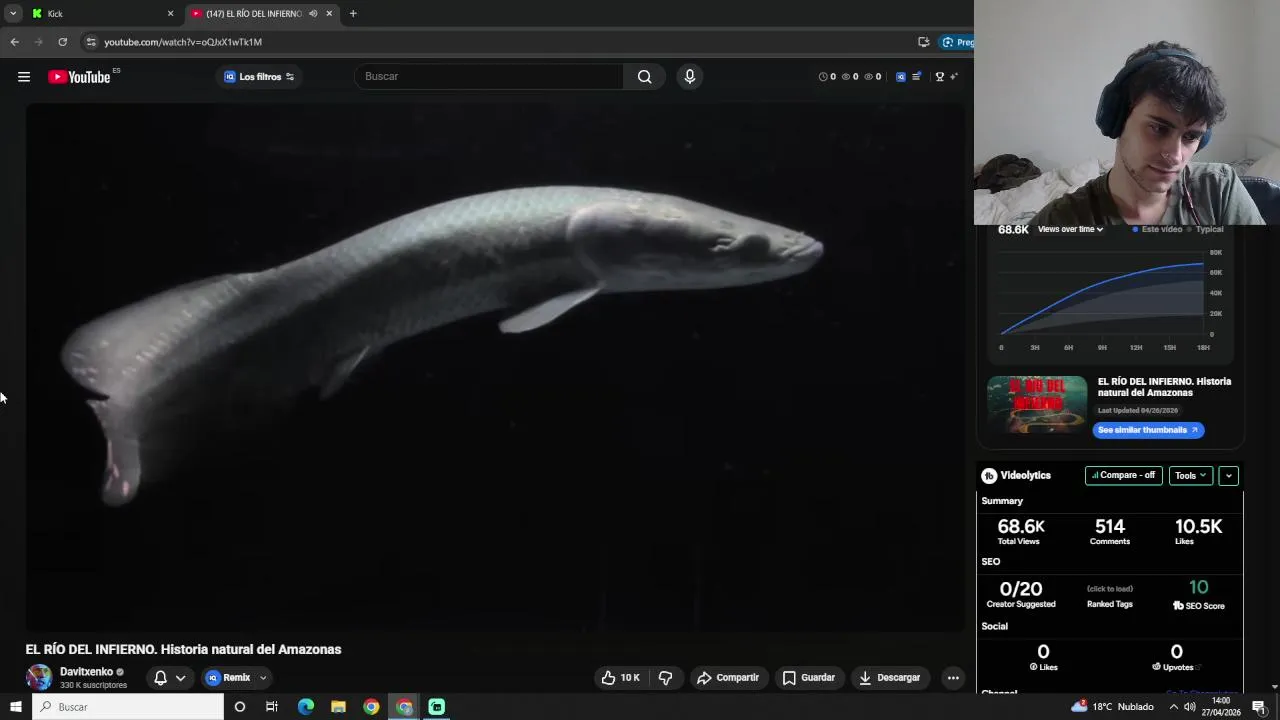Screen dimensions: 1280x720
Task: Start voice search with the microphone
Action: point(689,77)
